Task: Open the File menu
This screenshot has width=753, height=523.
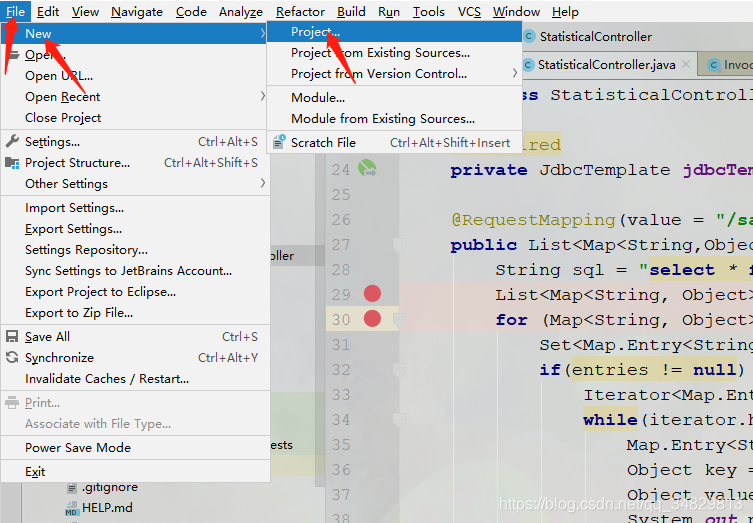Action: click(x=15, y=12)
